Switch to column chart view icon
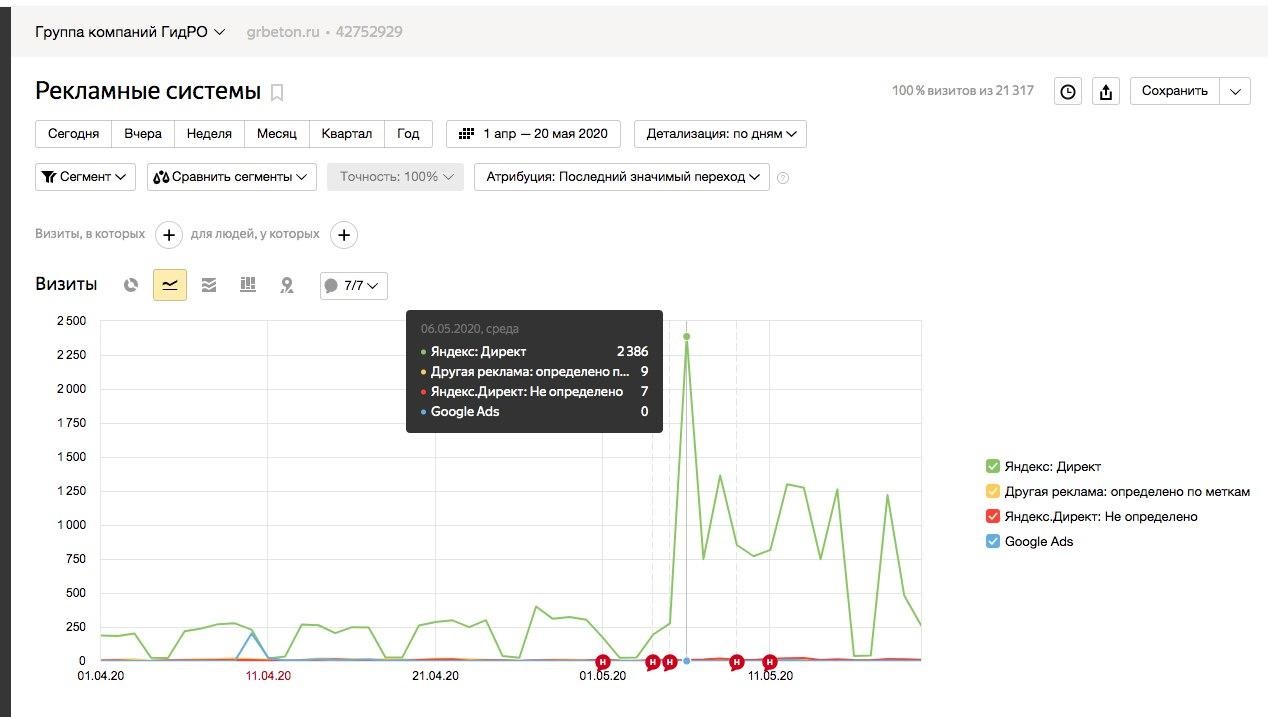Image resolution: width=1268 pixels, height=717 pixels. coord(248,285)
